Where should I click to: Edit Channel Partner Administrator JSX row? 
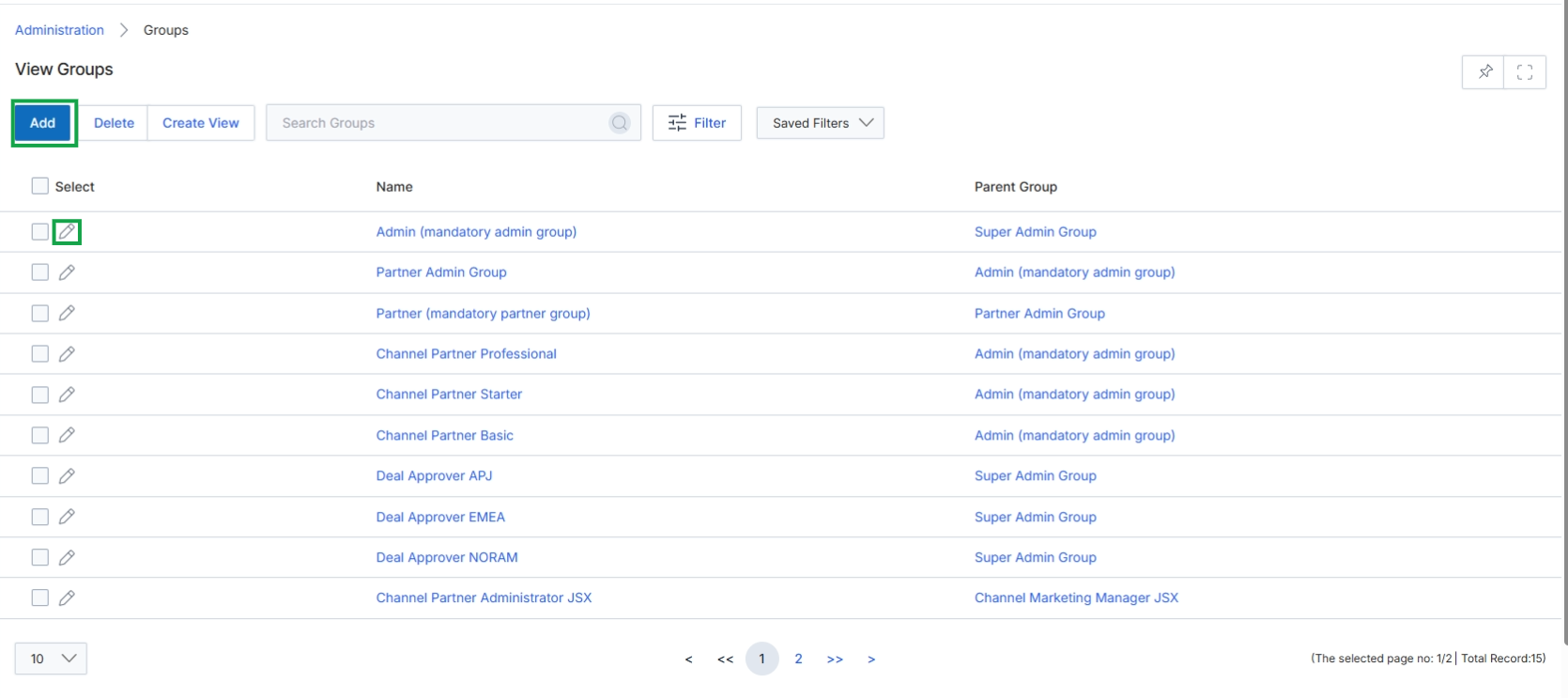67,597
